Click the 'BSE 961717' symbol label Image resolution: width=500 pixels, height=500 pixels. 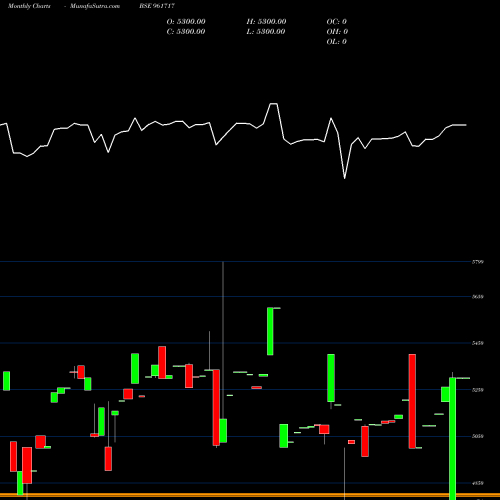[x=157, y=6]
